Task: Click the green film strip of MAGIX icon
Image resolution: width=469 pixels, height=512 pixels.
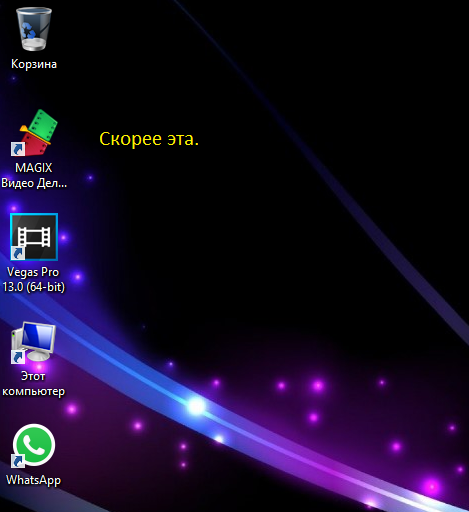Action: (43, 125)
